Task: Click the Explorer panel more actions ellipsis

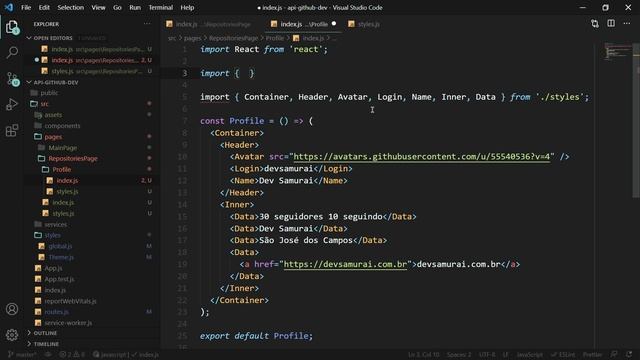Action: pyautogui.click(x=147, y=24)
